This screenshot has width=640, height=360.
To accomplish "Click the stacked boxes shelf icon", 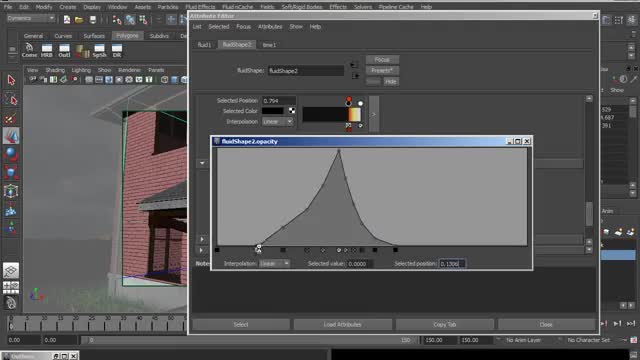I will coord(82,51).
